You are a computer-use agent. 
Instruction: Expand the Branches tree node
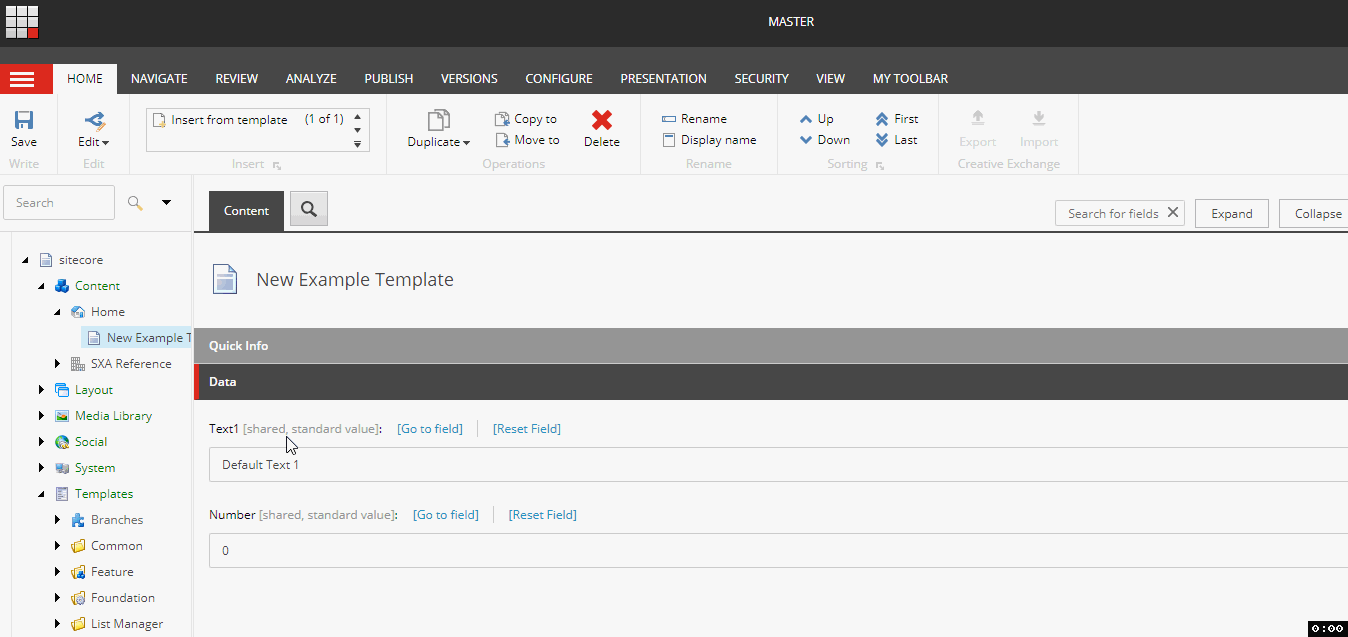[58, 520]
